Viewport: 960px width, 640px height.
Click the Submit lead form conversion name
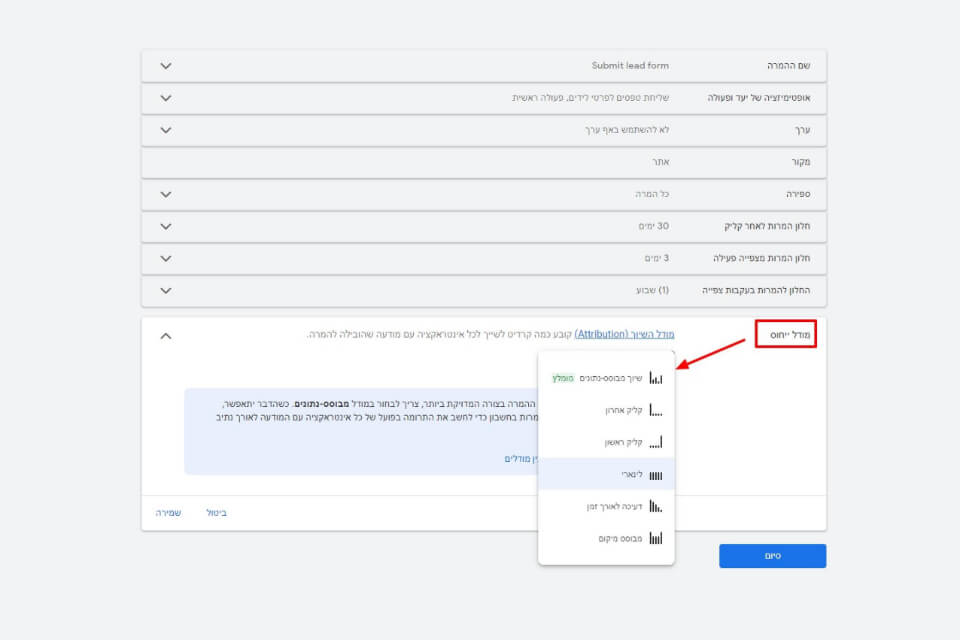click(x=630, y=66)
